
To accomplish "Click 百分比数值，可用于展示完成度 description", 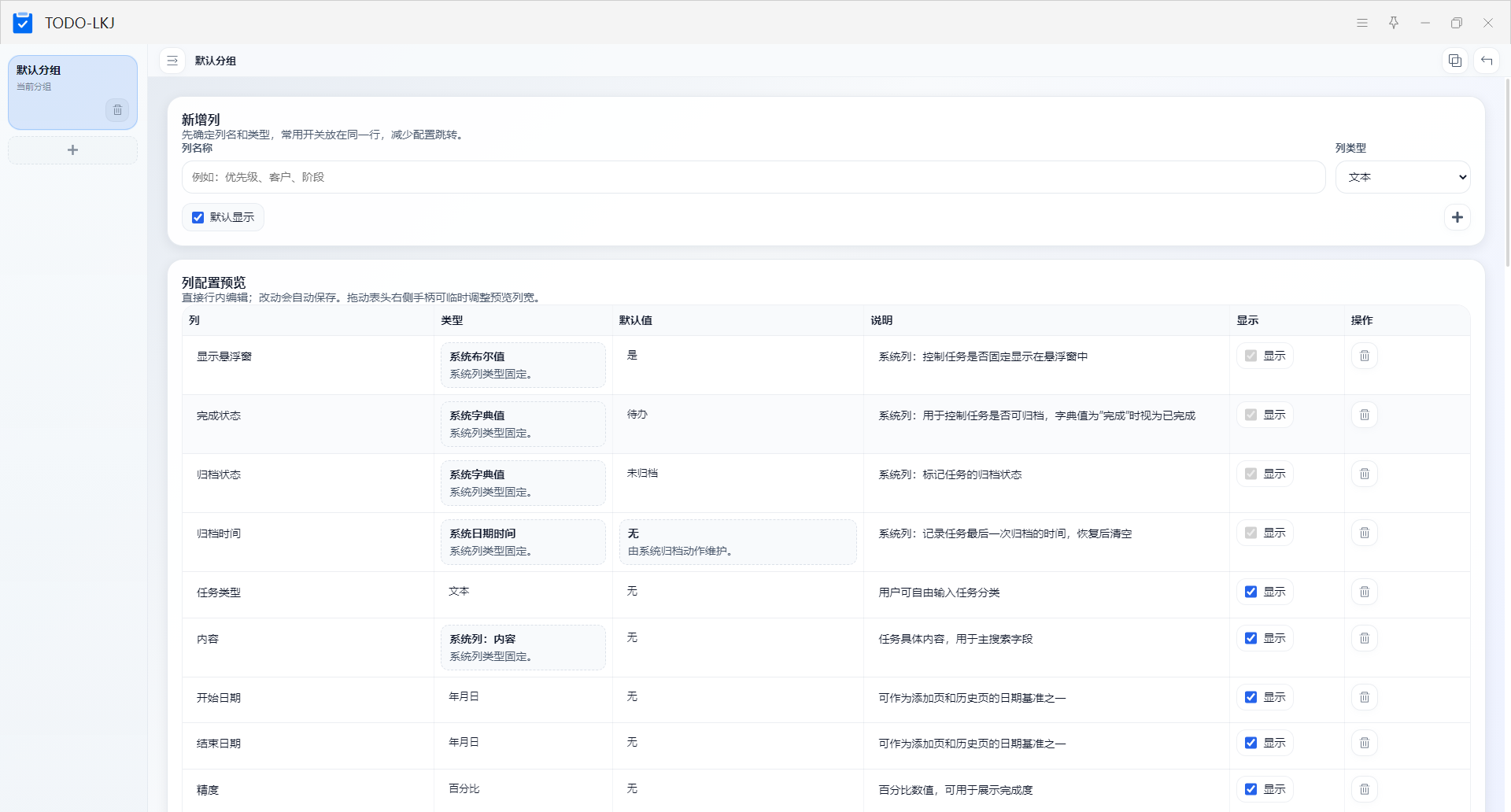I will (x=1046, y=790).
